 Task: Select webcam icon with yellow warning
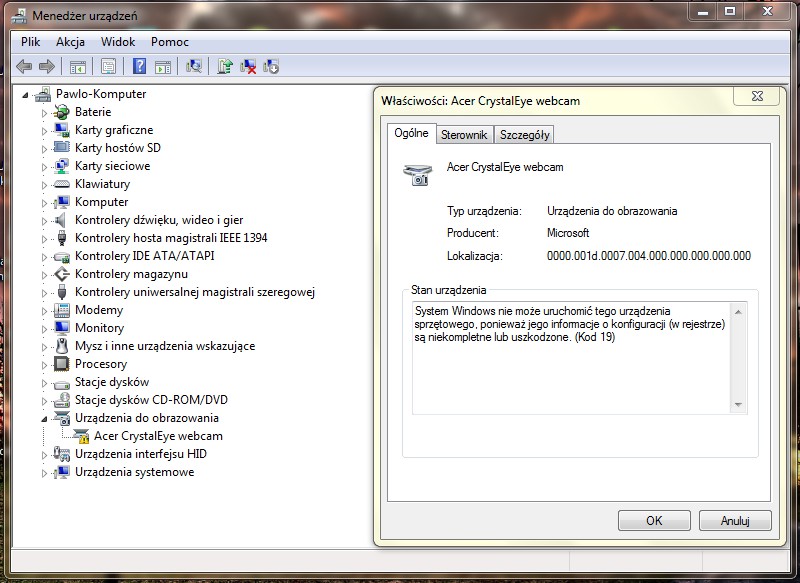point(81,436)
